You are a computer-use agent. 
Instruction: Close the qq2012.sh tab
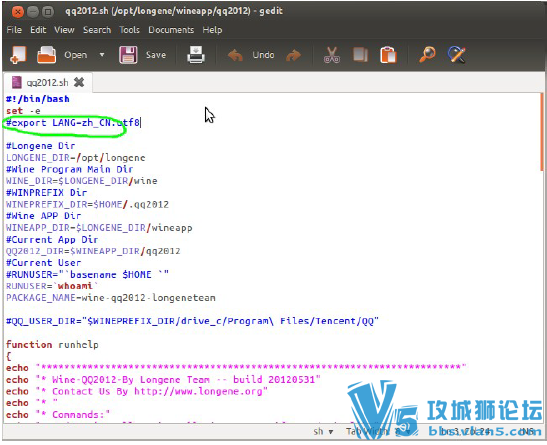click(79, 82)
